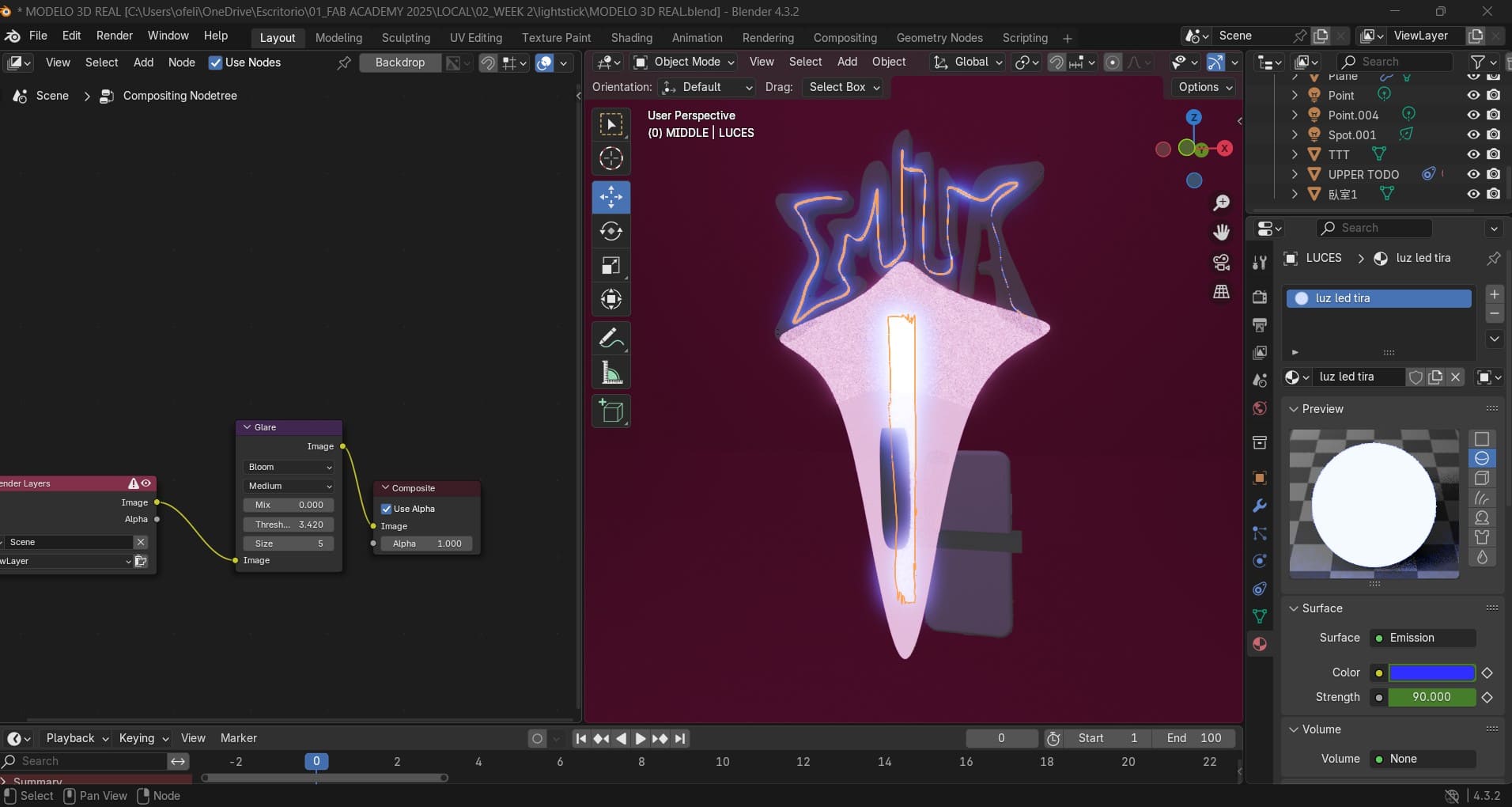1512x807 pixels.
Task: Switch perspective/orthographic grid gizmo
Action: coord(1222,292)
